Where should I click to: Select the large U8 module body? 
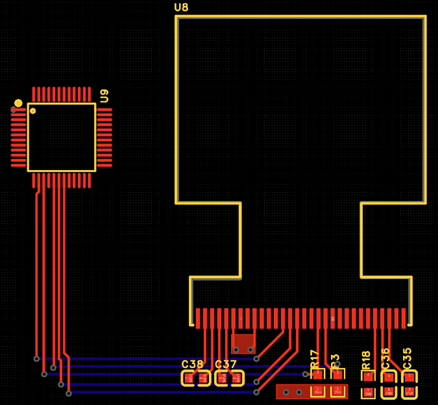tap(301, 170)
